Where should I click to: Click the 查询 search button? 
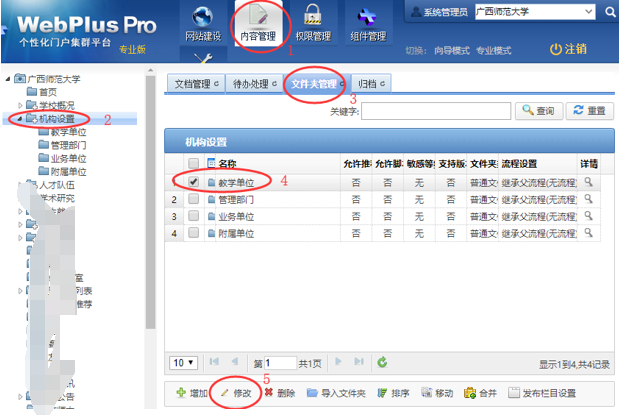pos(538,111)
